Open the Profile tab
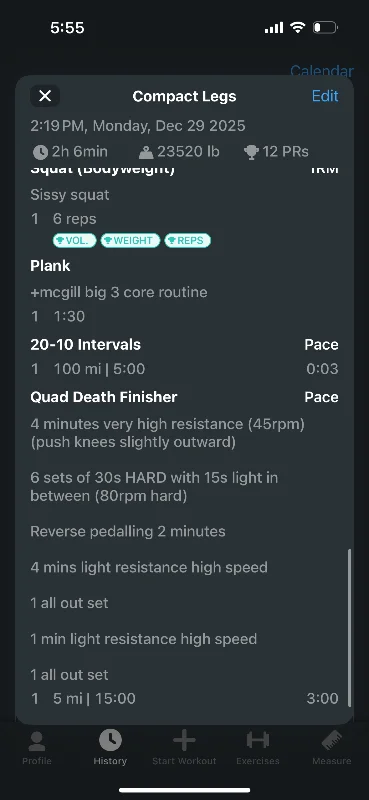Screen dimensions: 369x800 [x=37, y=748]
